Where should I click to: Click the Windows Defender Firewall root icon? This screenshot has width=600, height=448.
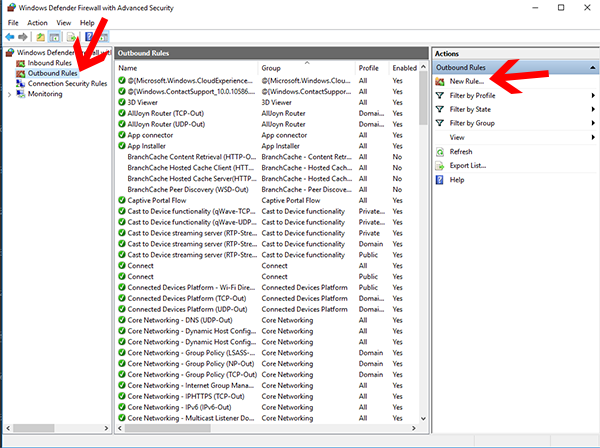pos(10,52)
